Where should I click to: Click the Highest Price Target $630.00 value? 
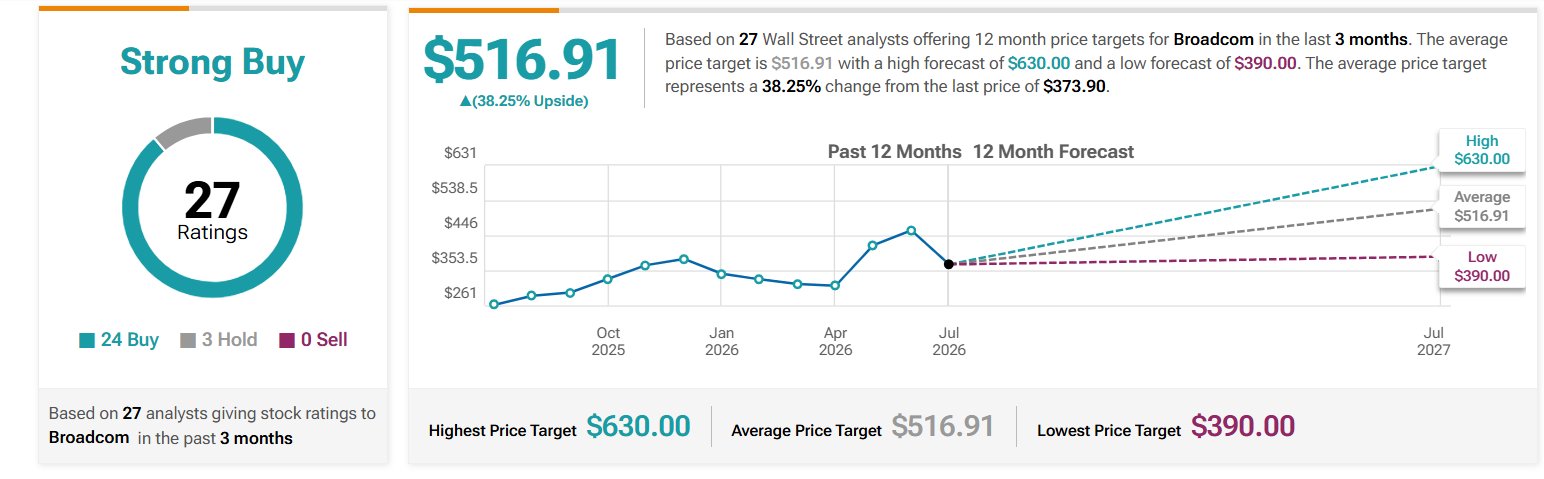coord(638,427)
